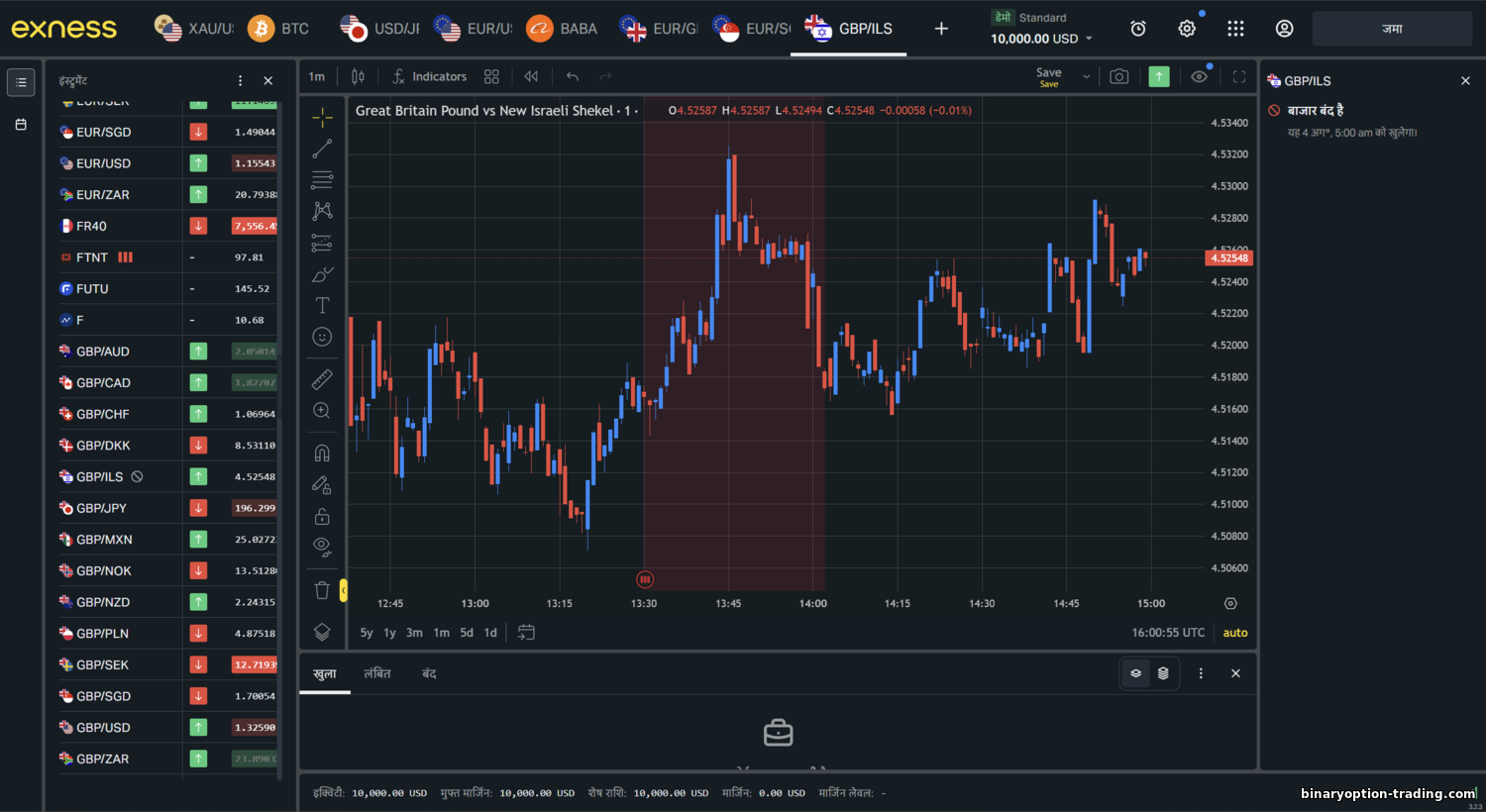This screenshot has height=812, width=1486.
Task: Open the Indicators menu
Action: coord(429,76)
